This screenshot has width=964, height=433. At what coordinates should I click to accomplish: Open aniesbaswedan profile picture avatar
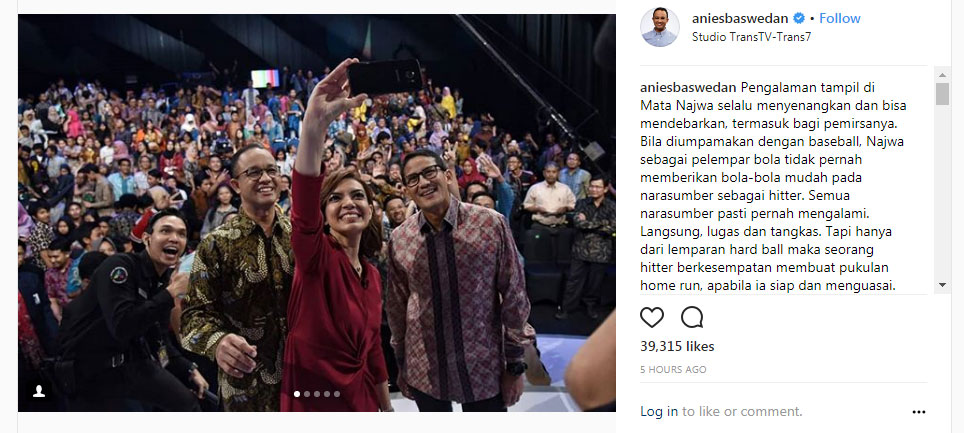pyautogui.click(x=660, y=27)
